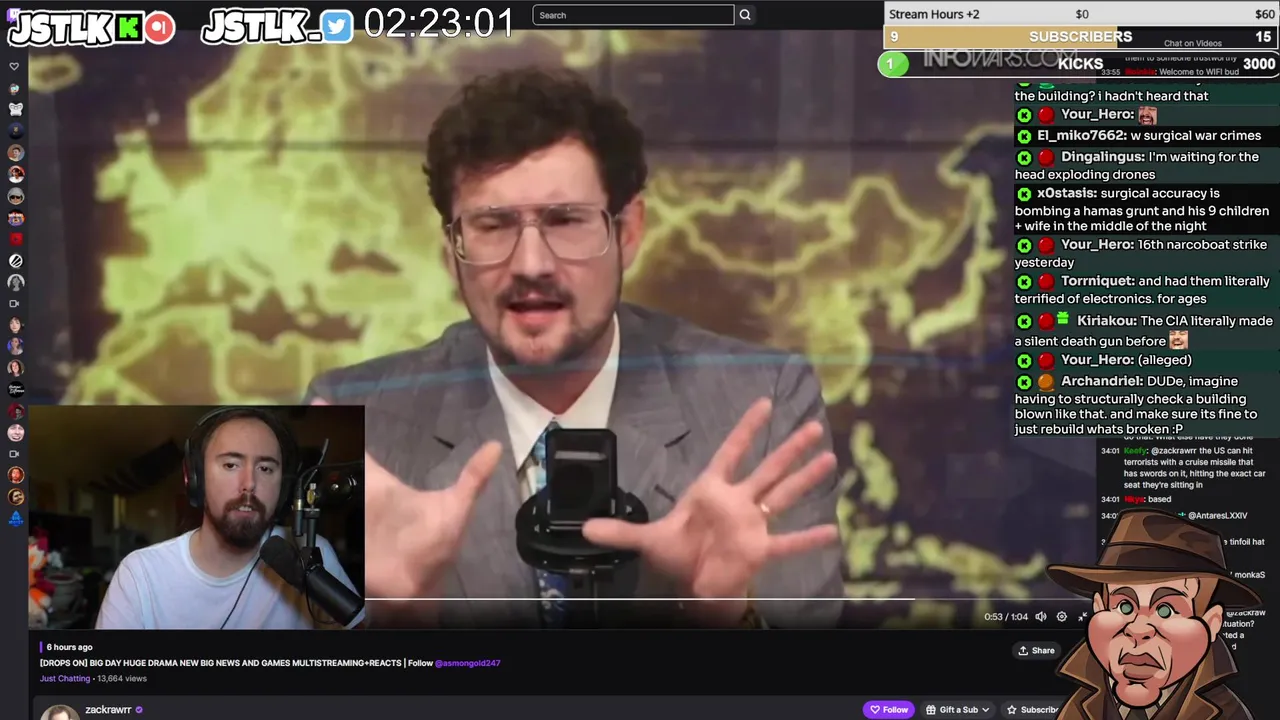Click the '6 hours ago' label
Image resolution: width=1280 pixels, height=720 pixels.
point(69,647)
